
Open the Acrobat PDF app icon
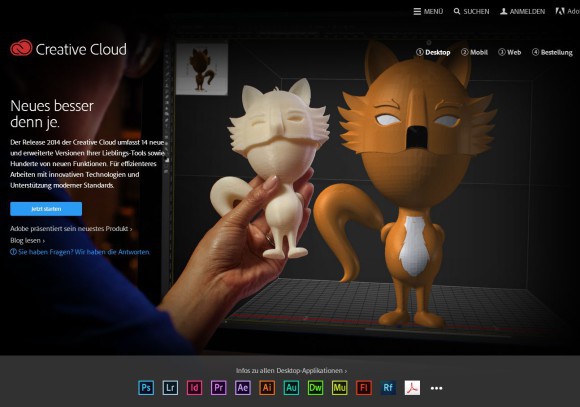pos(412,388)
